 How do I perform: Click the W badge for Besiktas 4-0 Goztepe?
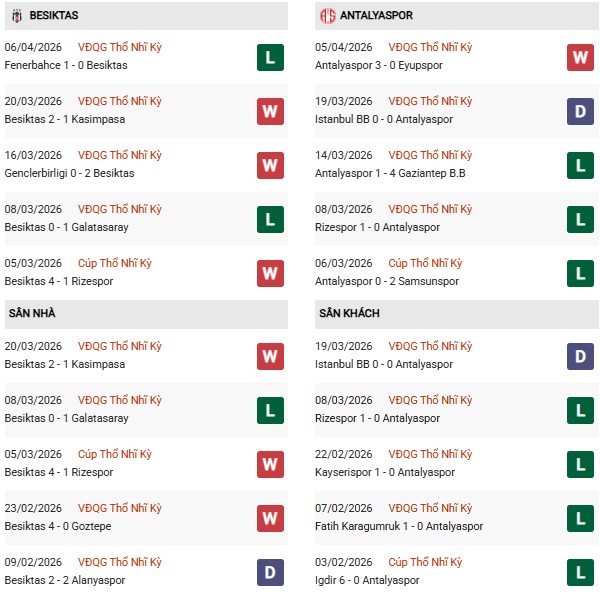tap(269, 518)
